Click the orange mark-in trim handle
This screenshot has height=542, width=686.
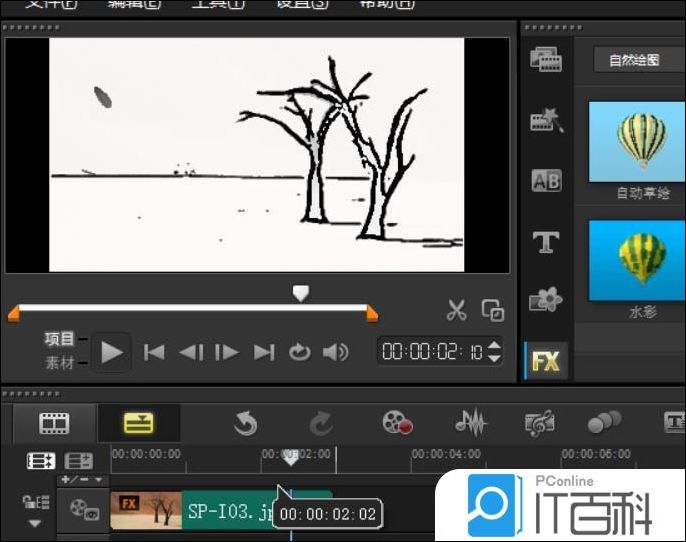click(13, 313)
